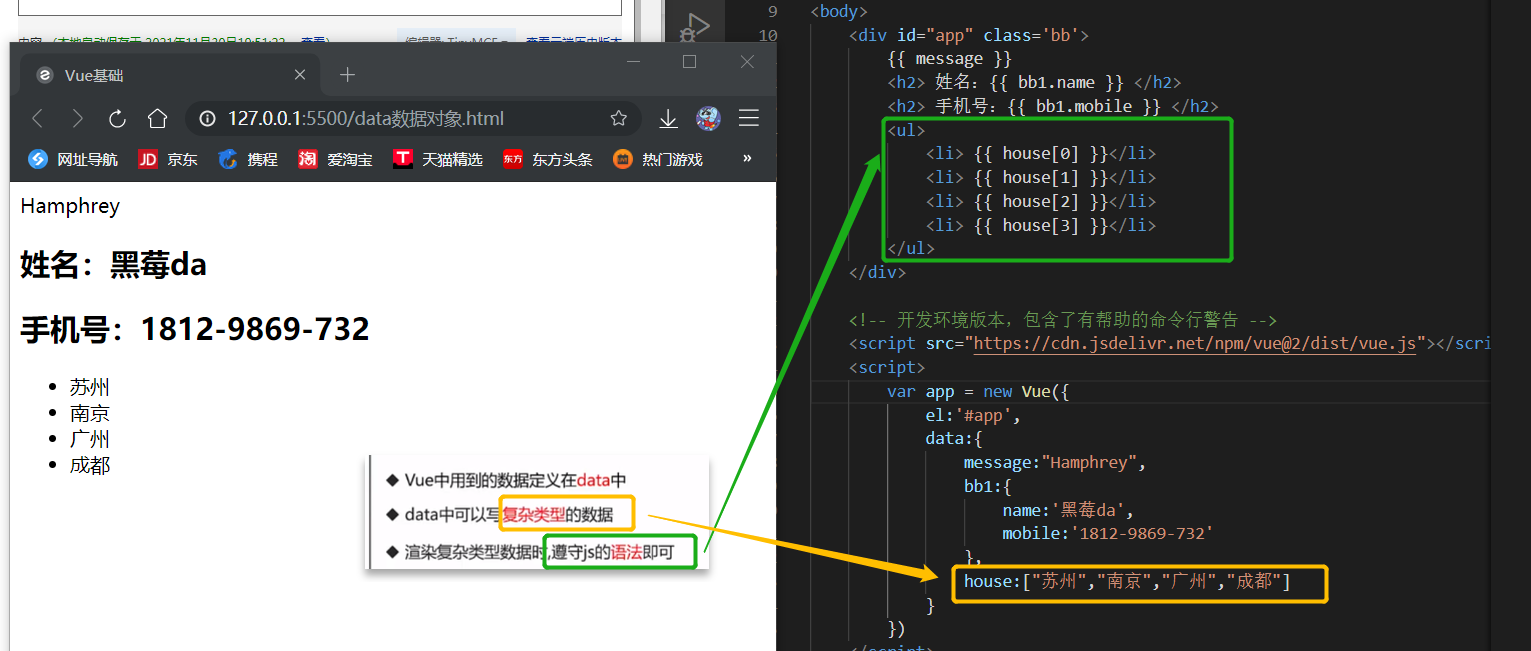Select the Vue基础 browser tab
Image resolution: width=1531 pixels, height=651 pixels.
pyautogui.click(x=170, y=75)
